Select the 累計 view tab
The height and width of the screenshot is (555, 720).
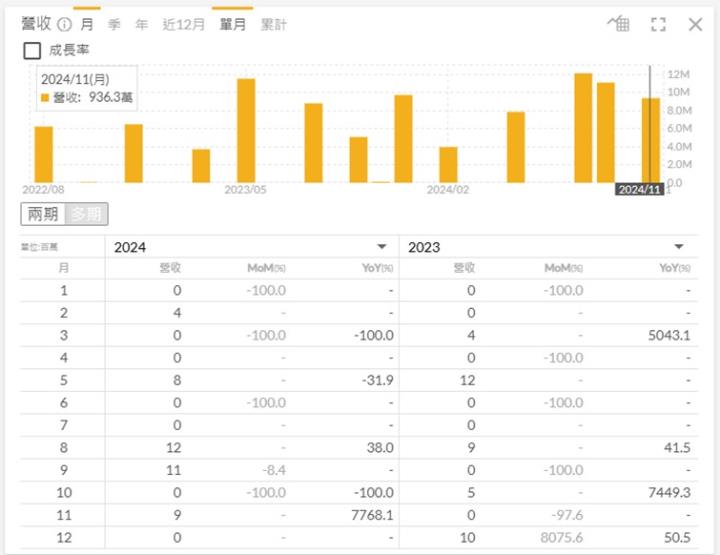(x=272, y=25)
